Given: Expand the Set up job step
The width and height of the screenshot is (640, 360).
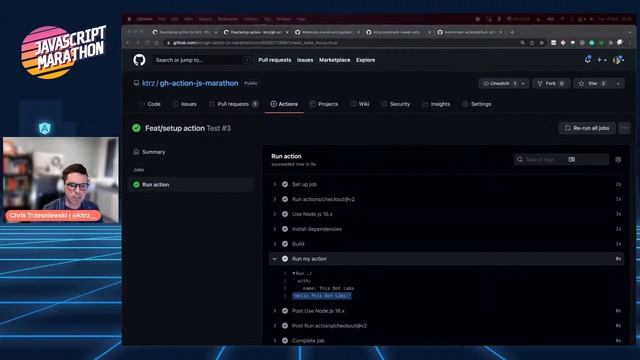Looking at the screenshot, I should [x=275, y=184].
